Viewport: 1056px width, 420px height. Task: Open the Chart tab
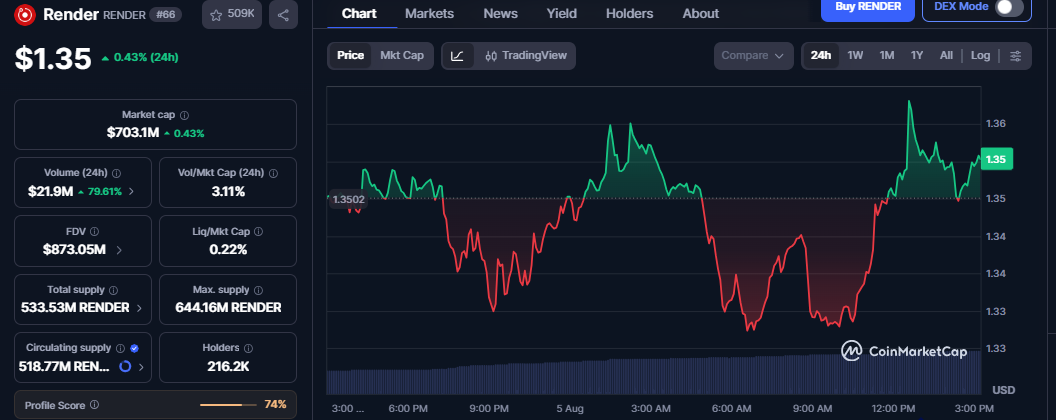(359, 13)
